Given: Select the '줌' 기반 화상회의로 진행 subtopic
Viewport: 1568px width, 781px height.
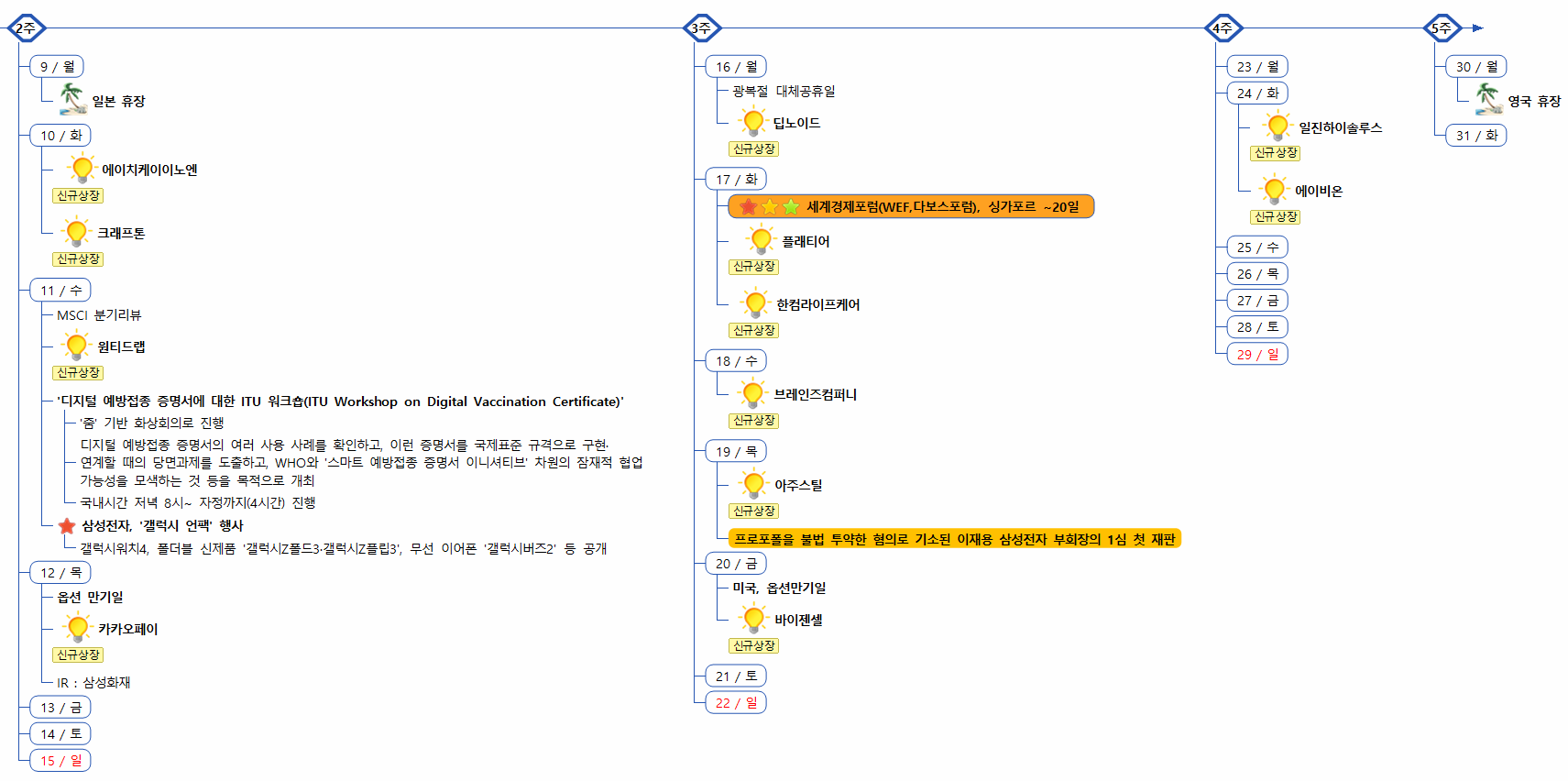Looking at the screenshot, I should coord(152,423).
